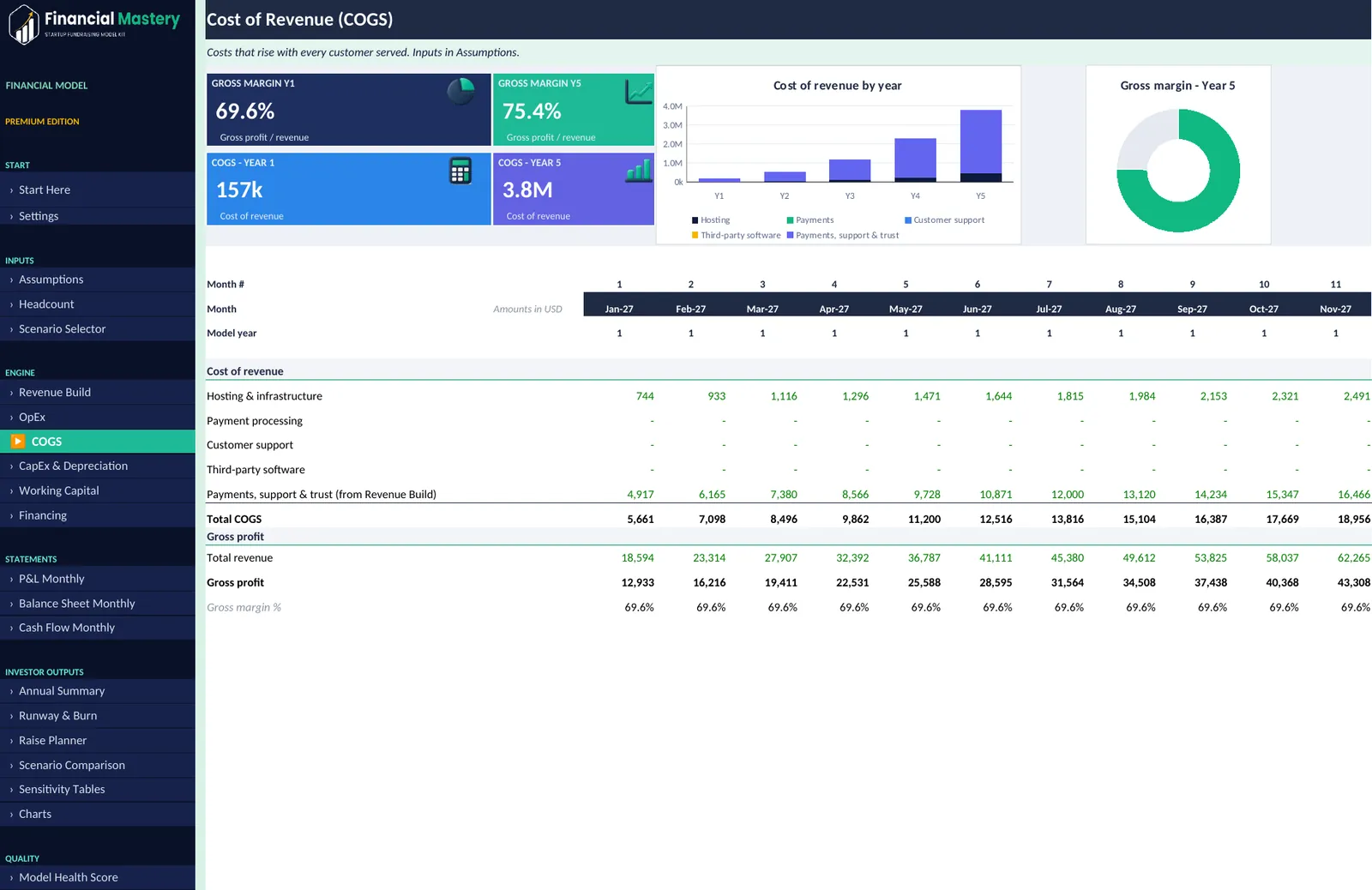Image resolution: width=1372 pixels, height=890 pixels.
Task: Open P&L Monthly statement
Action: 98,580
